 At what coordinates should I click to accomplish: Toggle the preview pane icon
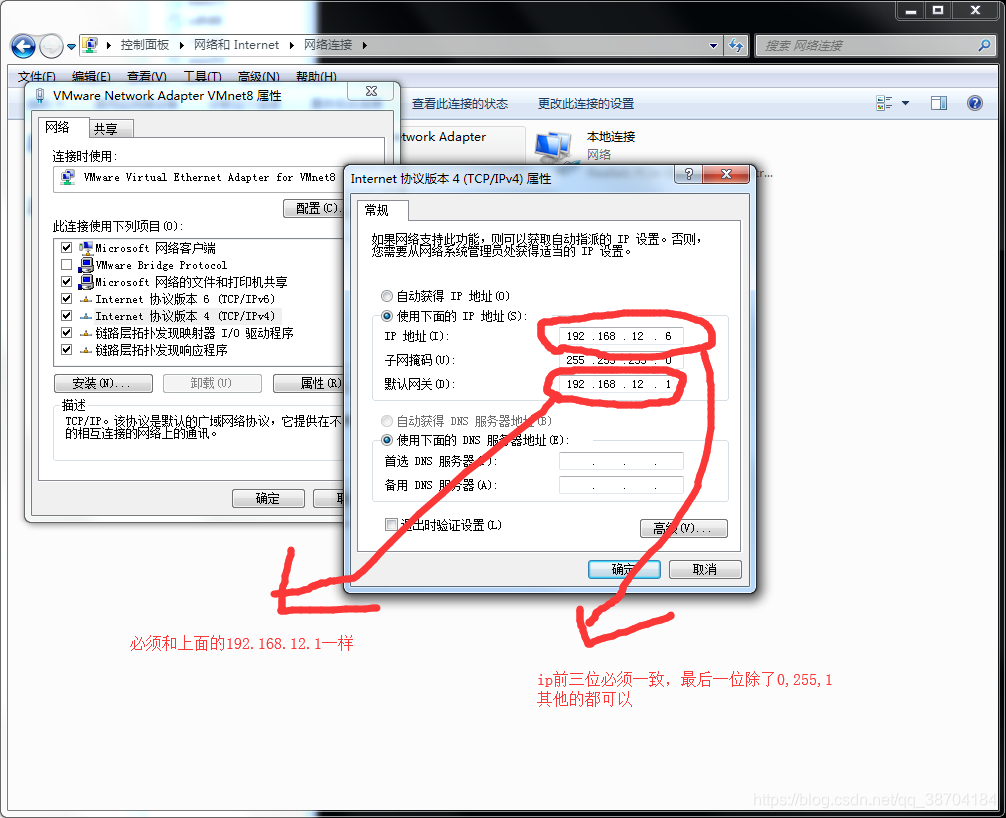point(939,103)
